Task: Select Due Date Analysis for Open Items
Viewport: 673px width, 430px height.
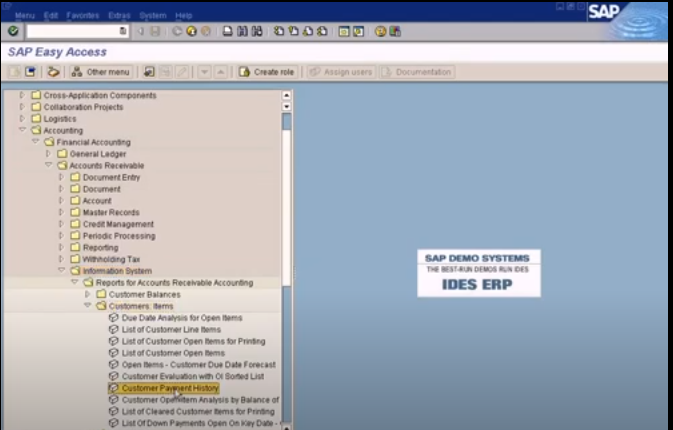Action: [x=176, y=318]
